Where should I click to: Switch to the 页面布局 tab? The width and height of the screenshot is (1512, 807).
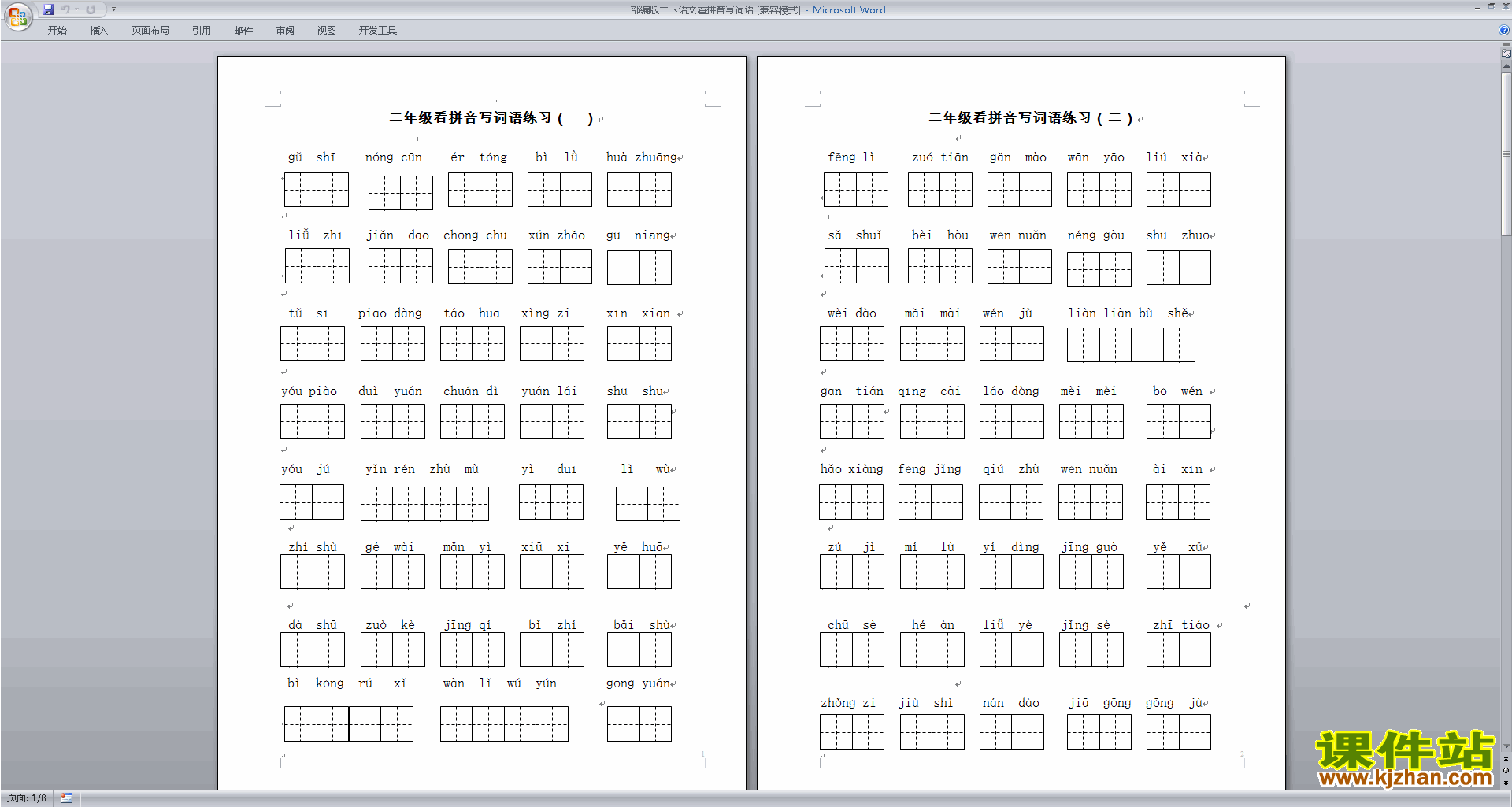(150, 30)
